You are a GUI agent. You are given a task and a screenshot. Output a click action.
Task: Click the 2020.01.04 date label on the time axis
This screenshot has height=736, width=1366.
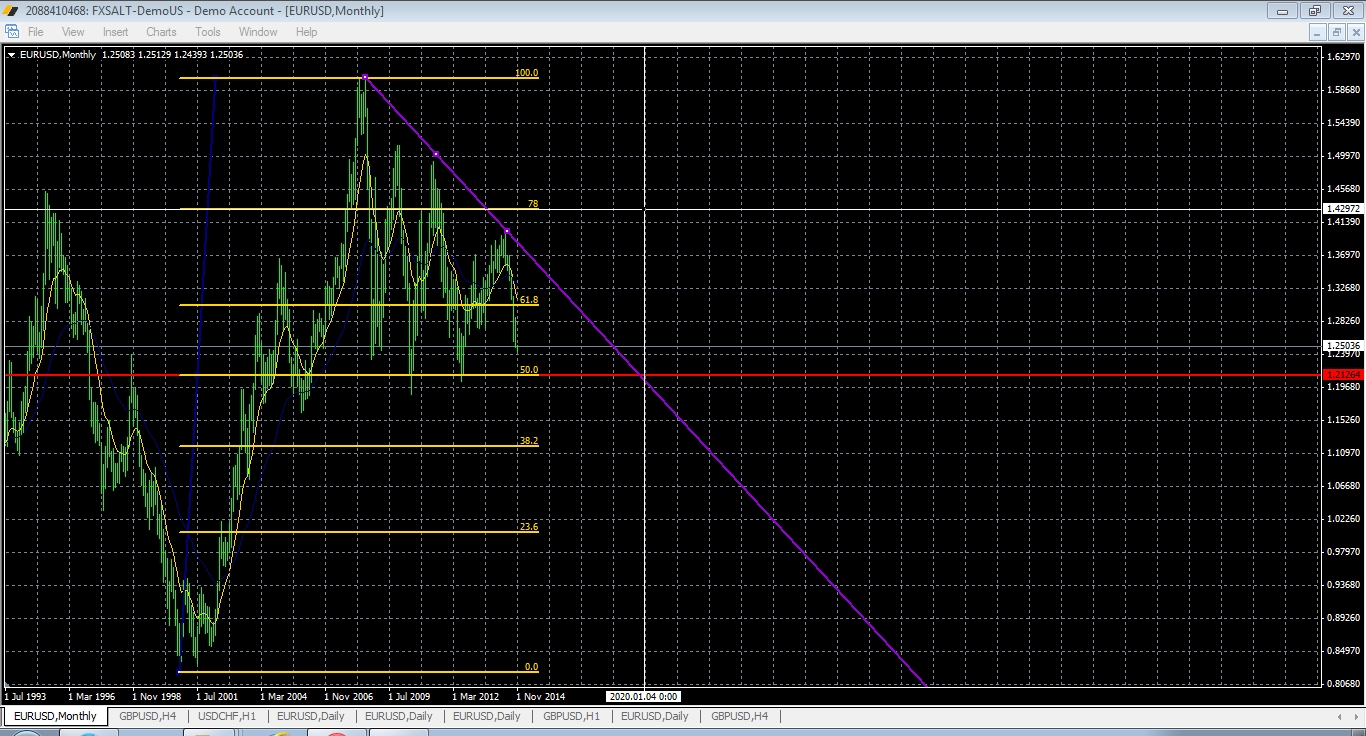tap(645, 697)
